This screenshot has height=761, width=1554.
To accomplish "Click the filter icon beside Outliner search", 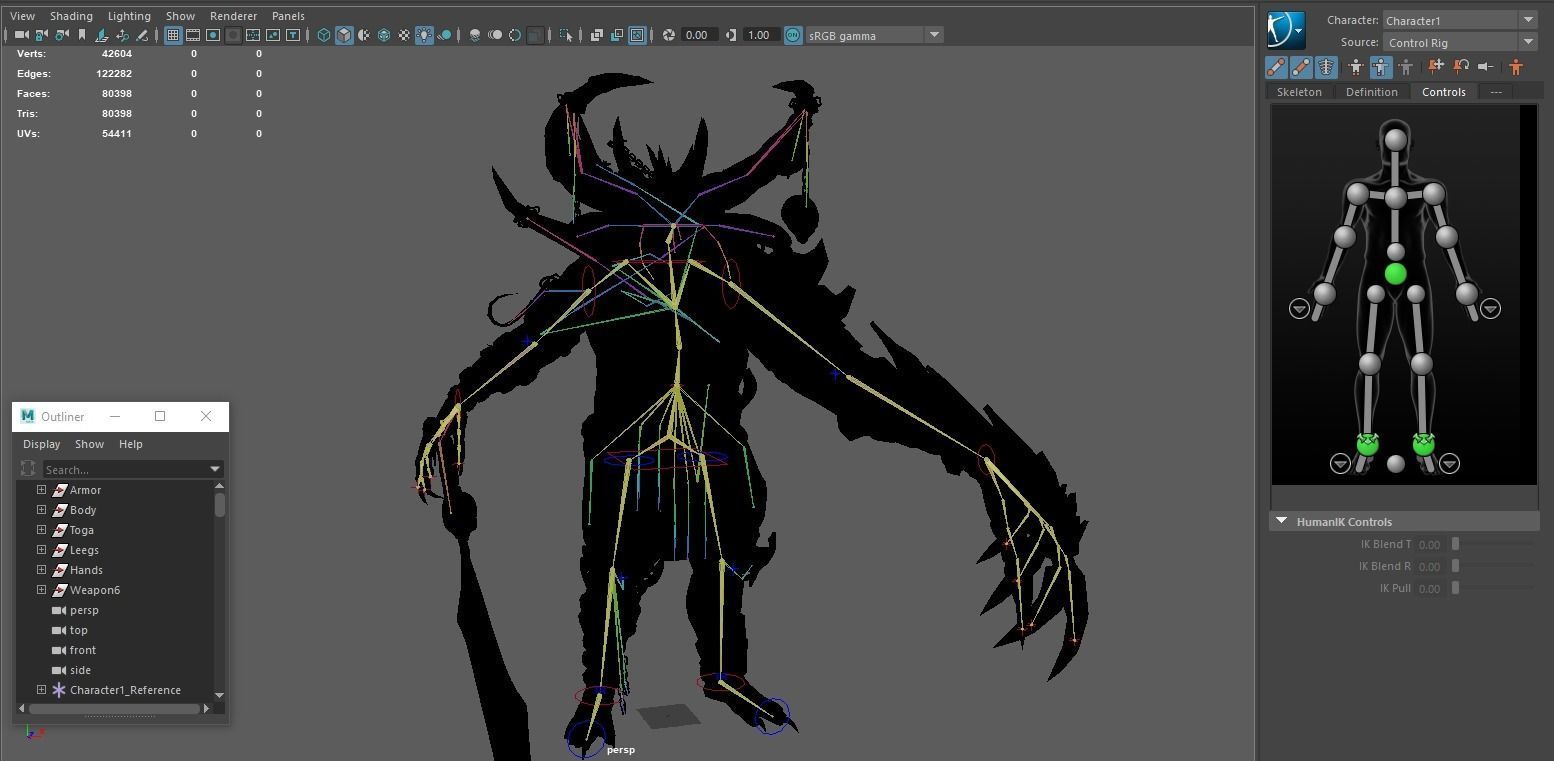I will (28, 469).
